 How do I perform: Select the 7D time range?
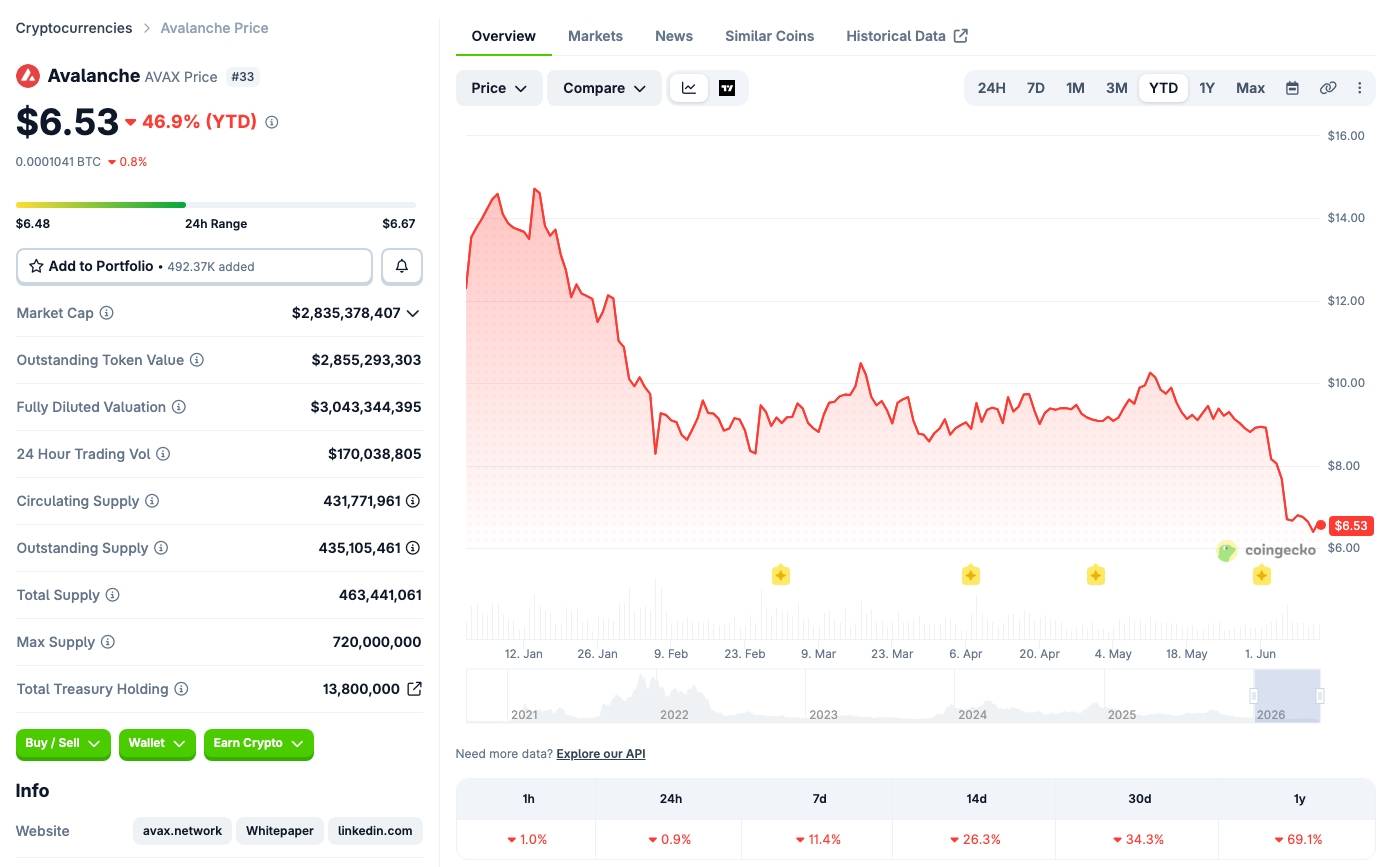[x=1036, y=88]
